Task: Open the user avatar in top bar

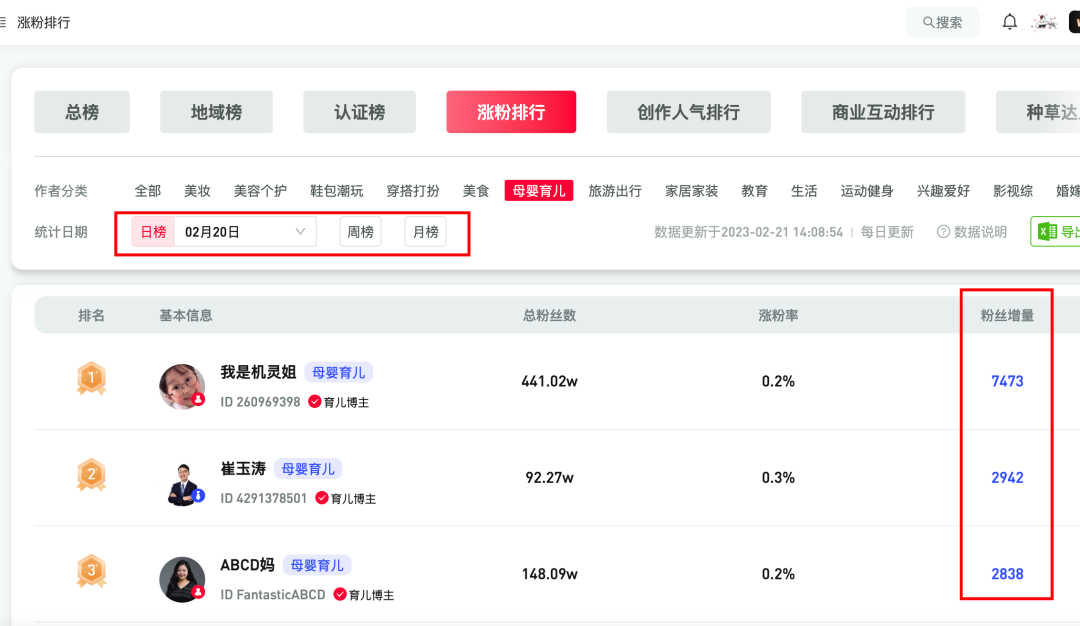Action: tap(1045, 22)
